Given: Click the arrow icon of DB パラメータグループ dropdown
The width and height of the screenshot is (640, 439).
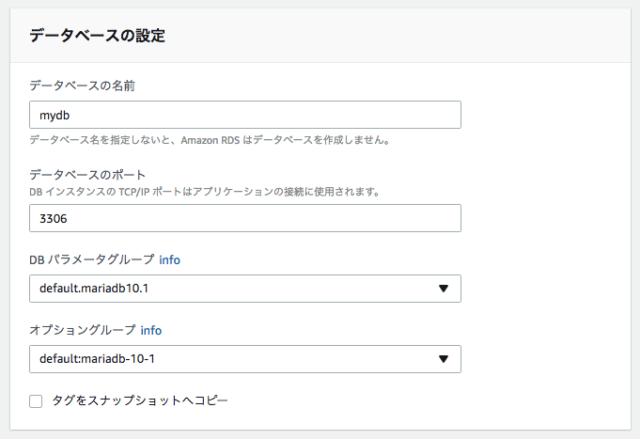Looking at the screenshot, I should pyautogui.click(x=443, y=288).
